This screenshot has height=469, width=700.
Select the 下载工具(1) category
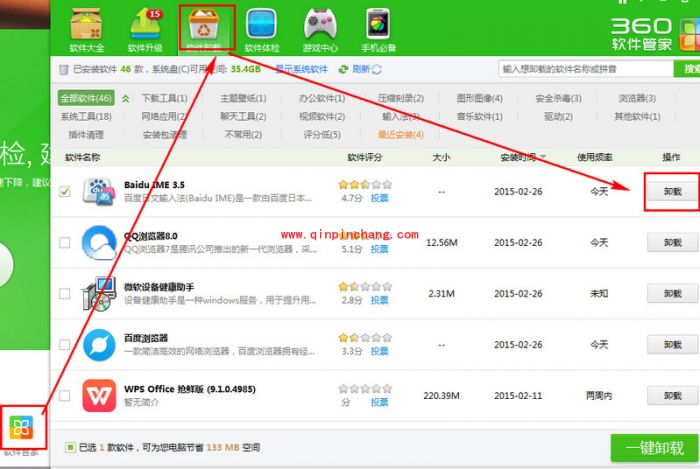coord(164,98)
